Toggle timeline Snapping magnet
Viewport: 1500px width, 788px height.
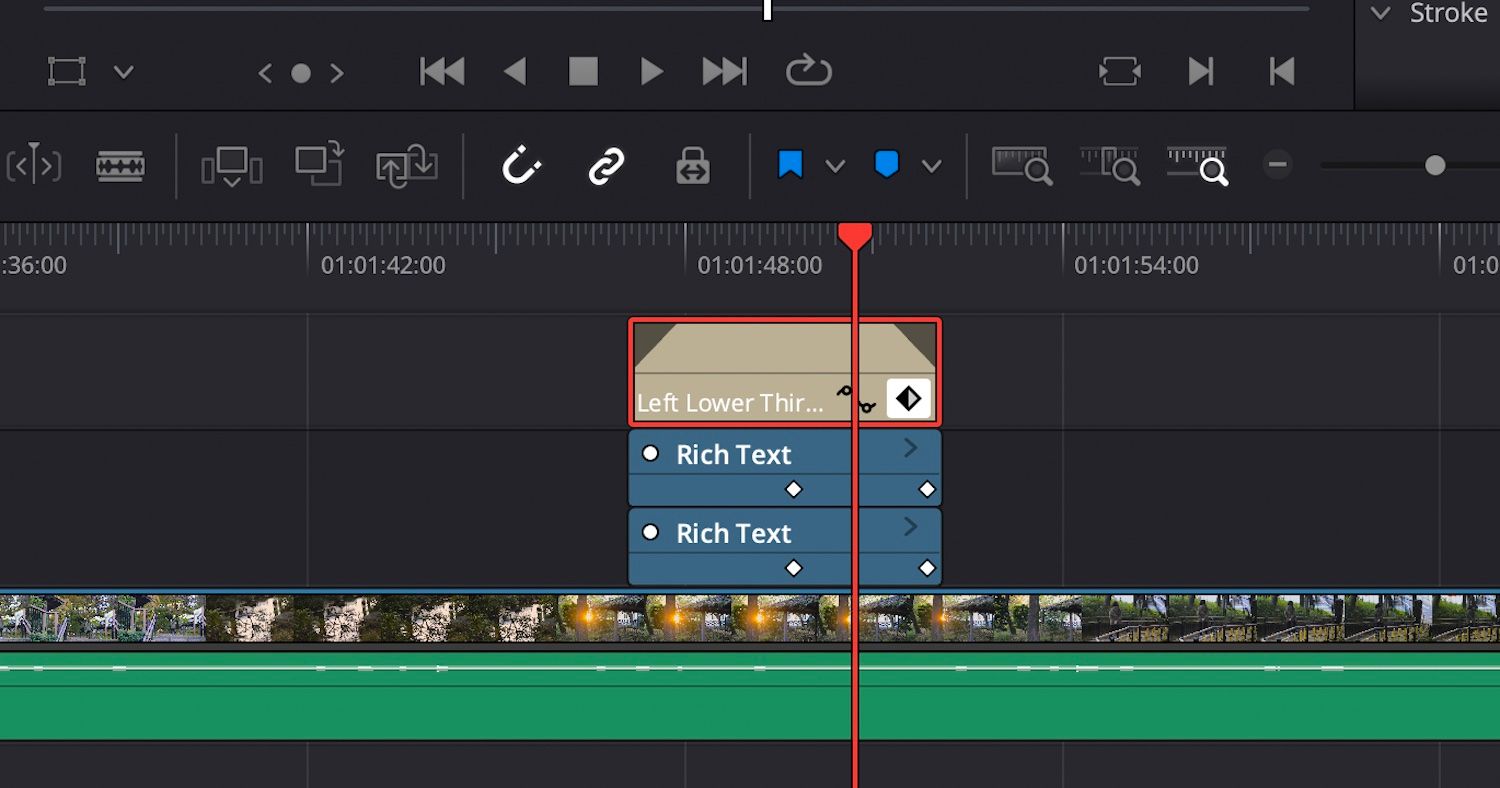tap(521, 166)
